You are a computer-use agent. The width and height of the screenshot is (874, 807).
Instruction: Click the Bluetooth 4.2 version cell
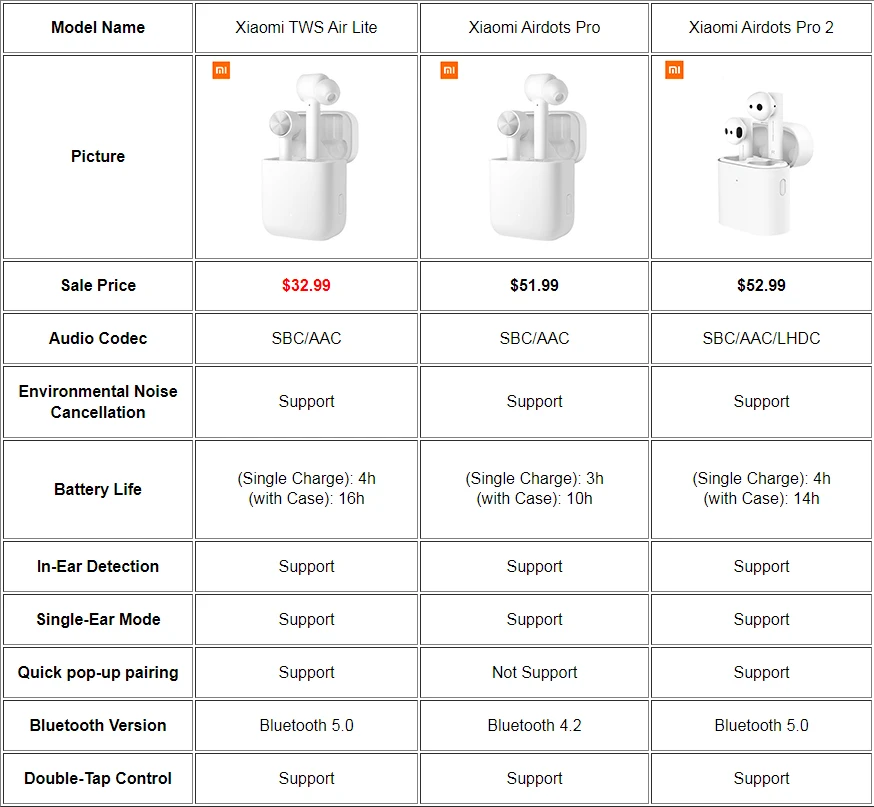coord(534,725)
